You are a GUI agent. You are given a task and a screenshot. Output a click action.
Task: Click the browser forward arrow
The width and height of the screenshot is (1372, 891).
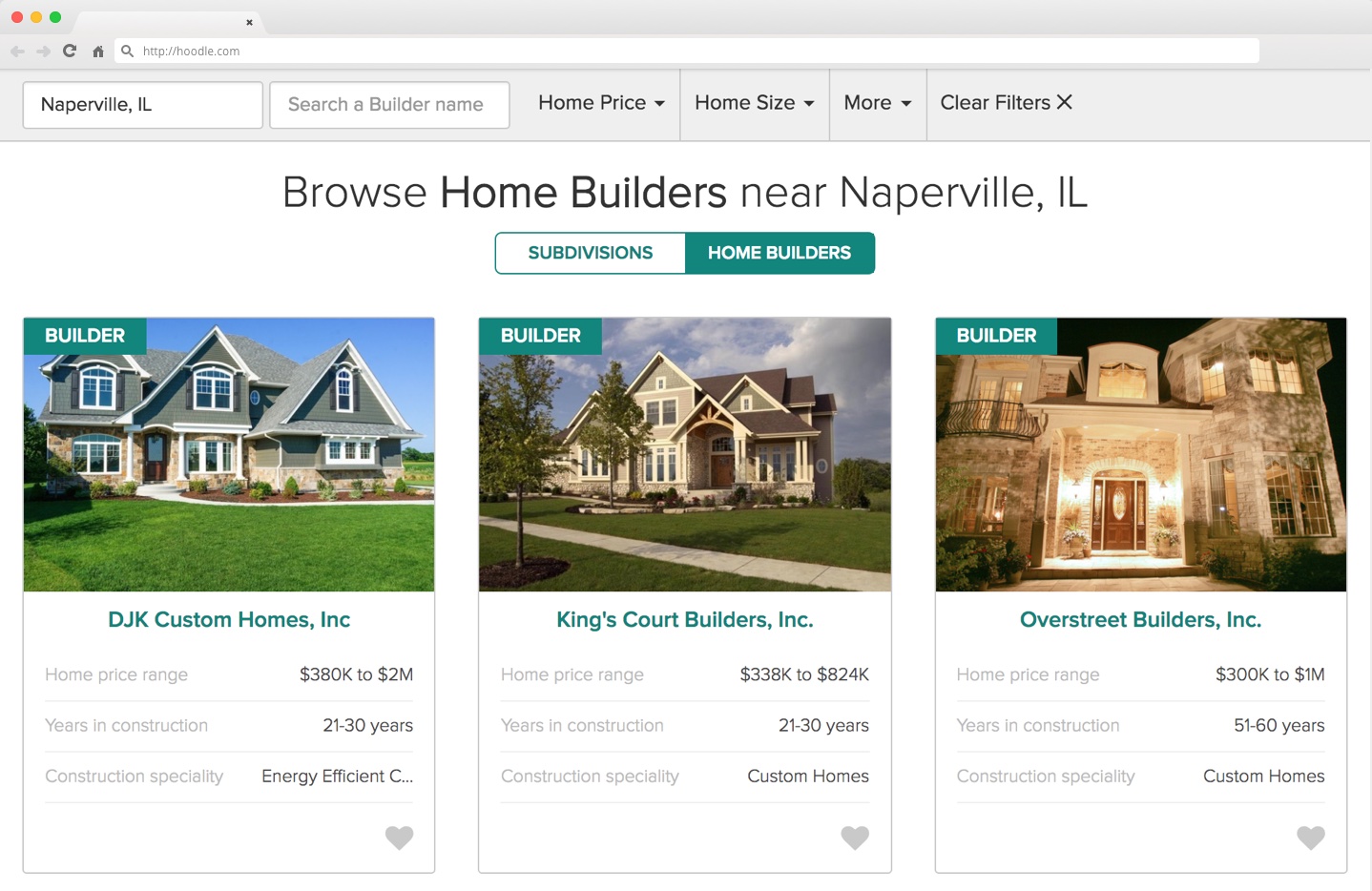tap(43, 52)
